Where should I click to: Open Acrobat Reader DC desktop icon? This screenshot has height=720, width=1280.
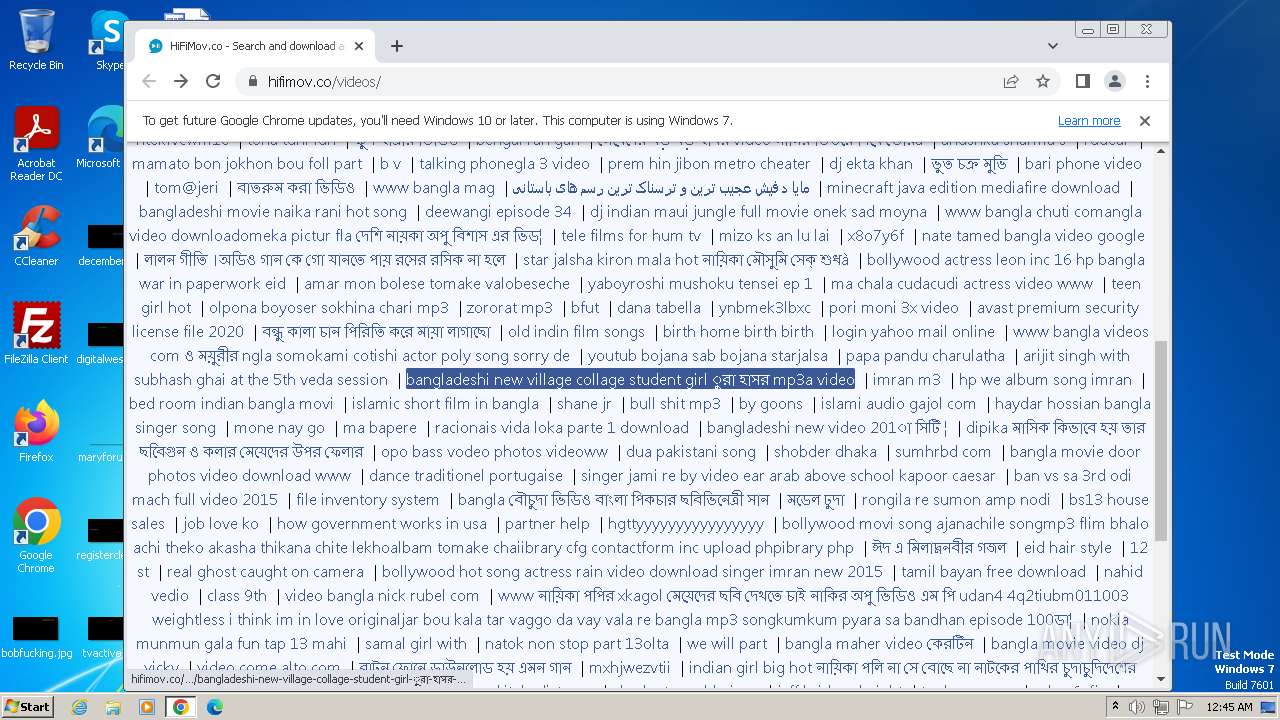[x=36, y=145]
